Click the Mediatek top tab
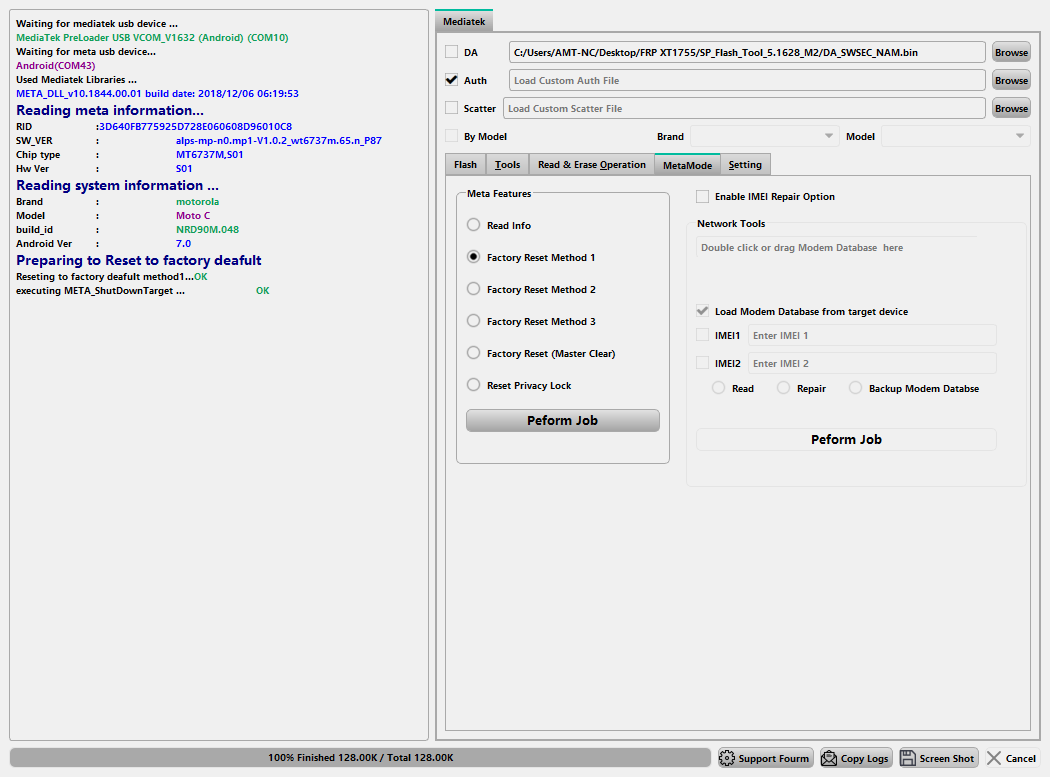The image size is (1050, 777). pyautogui.click(x=464, y=21)
